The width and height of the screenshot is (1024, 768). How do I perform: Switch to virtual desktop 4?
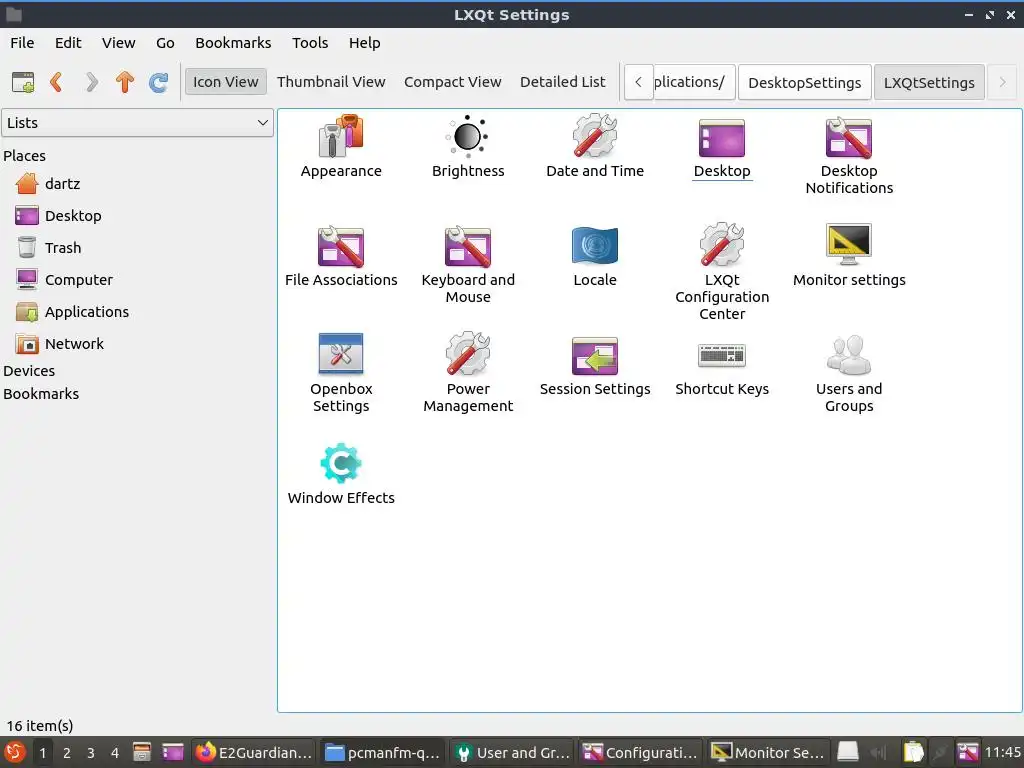pos(115,753)
